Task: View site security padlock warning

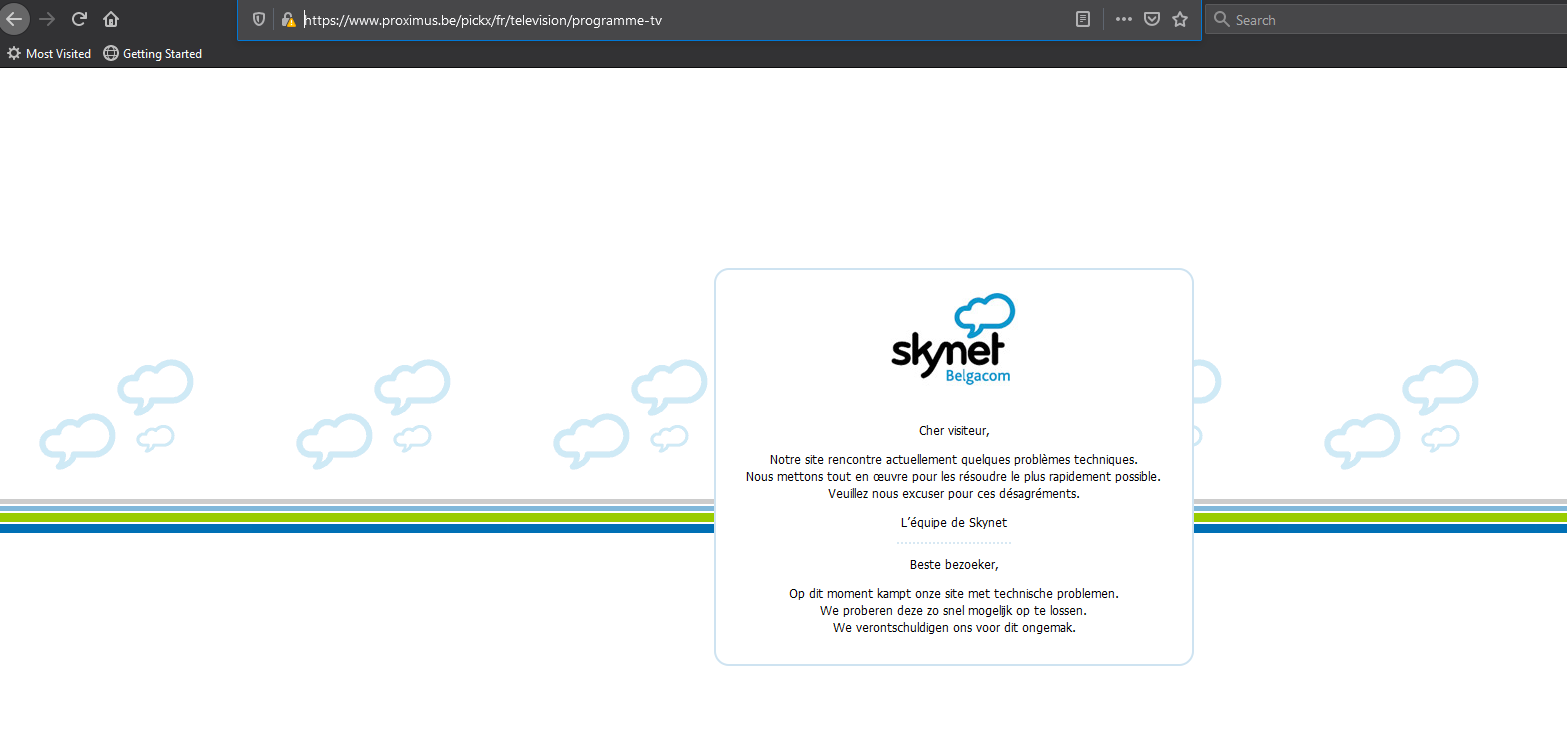Action: pos(288,19)
